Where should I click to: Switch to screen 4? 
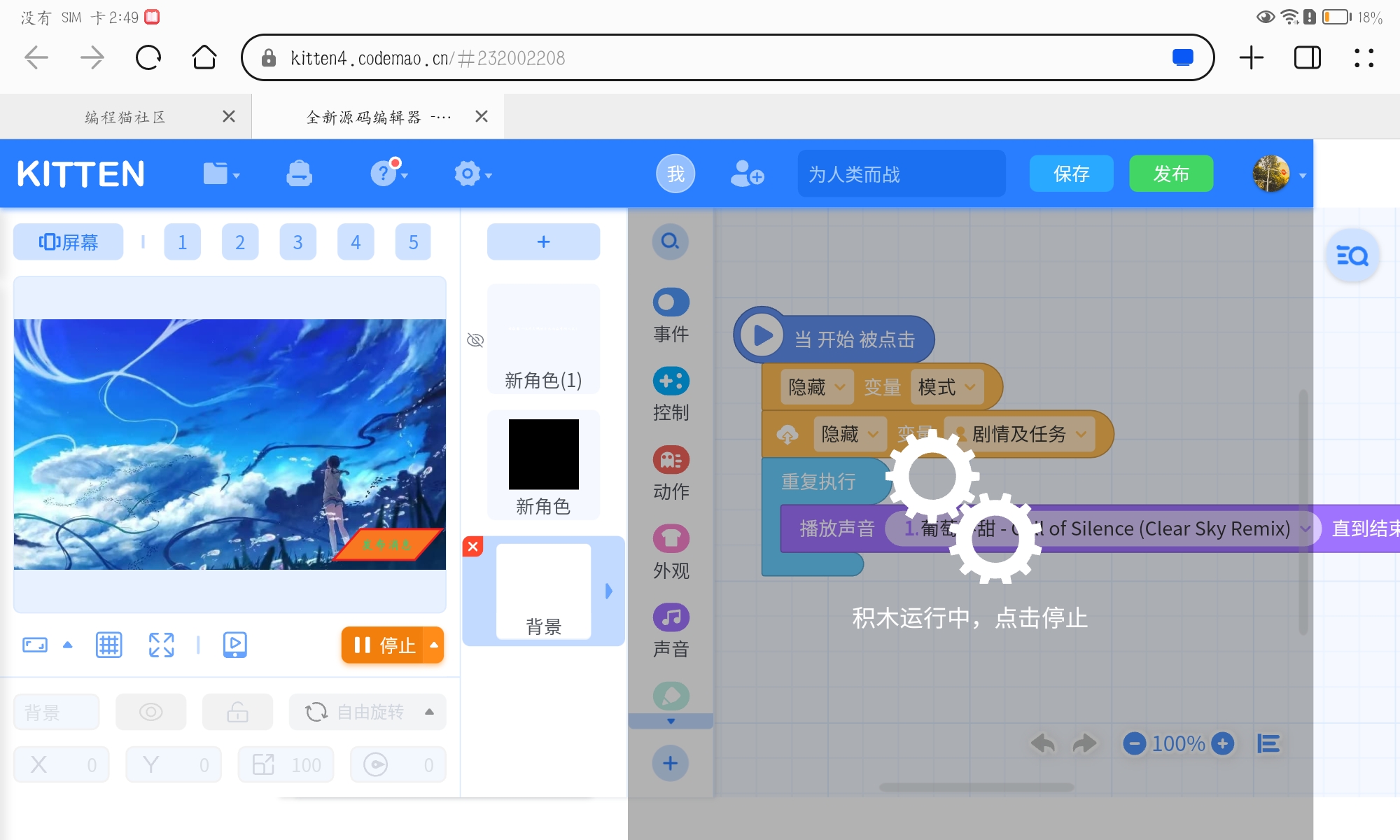click(x=356, y=242)
